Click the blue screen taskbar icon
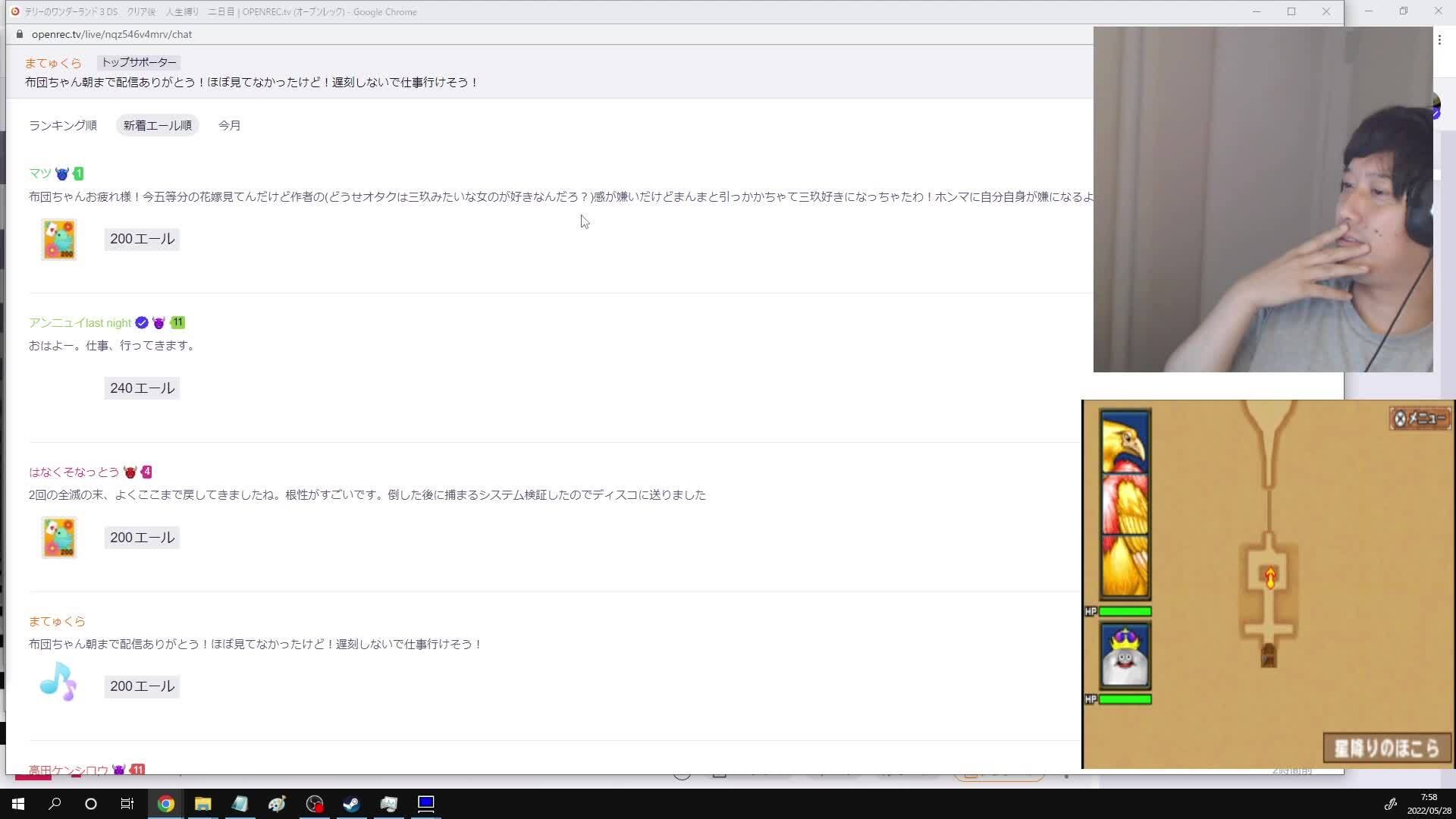 pyautogui.click(x=425, y=804)
